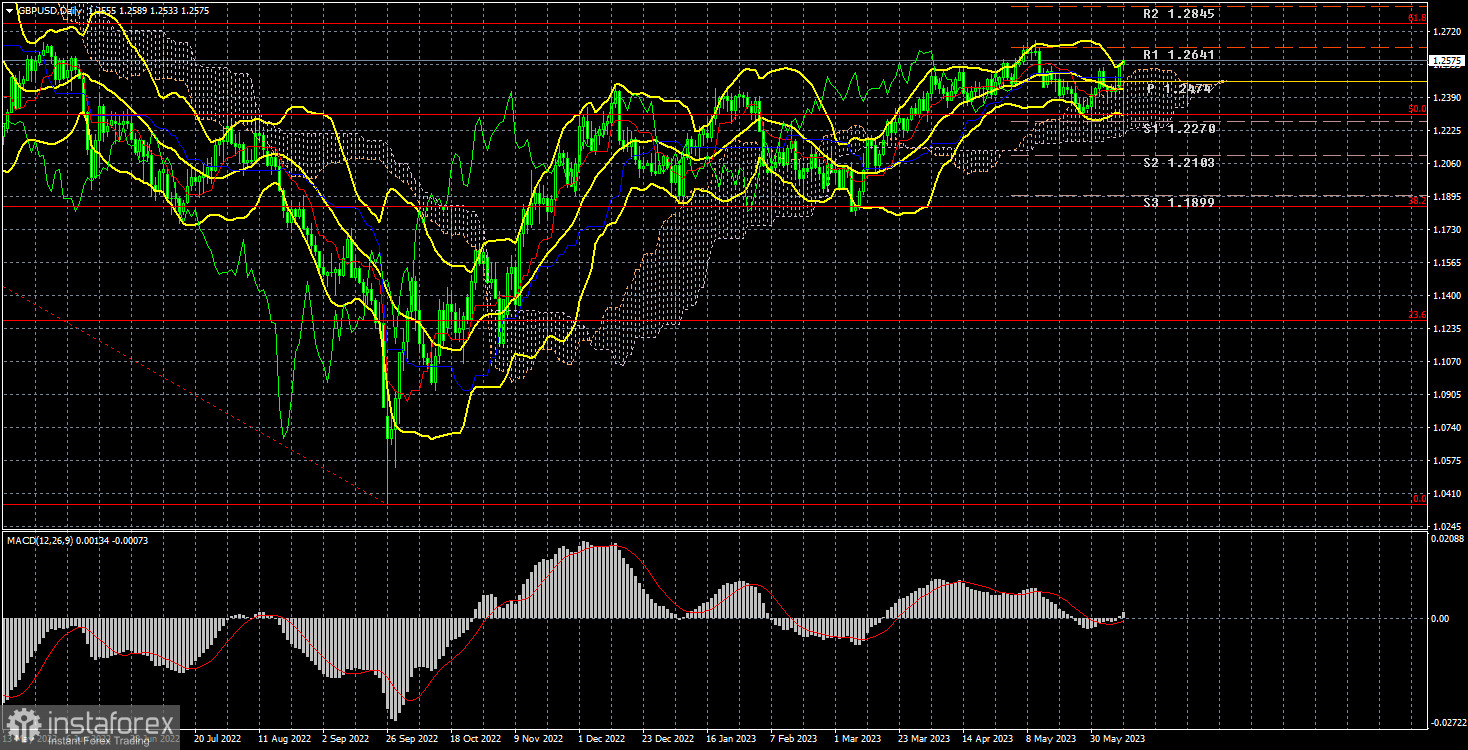Click the 1.0740 price scale value
Image resolution: width=1468 pixels, height=750 pixels.
pos(1447,428)
